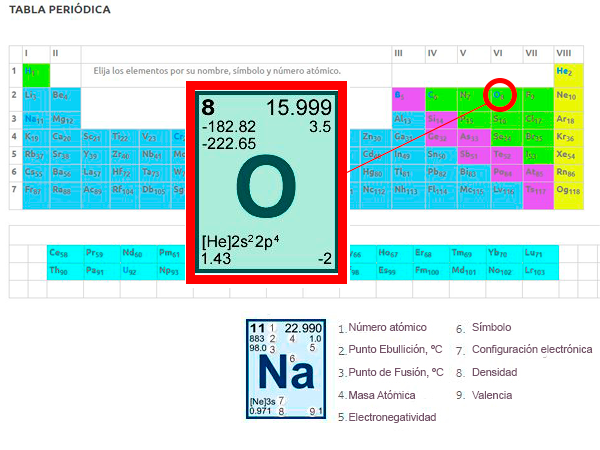Select the Beryllium Be4 cell
This screenshot has height=450, width=600.
tap(65, 99)
